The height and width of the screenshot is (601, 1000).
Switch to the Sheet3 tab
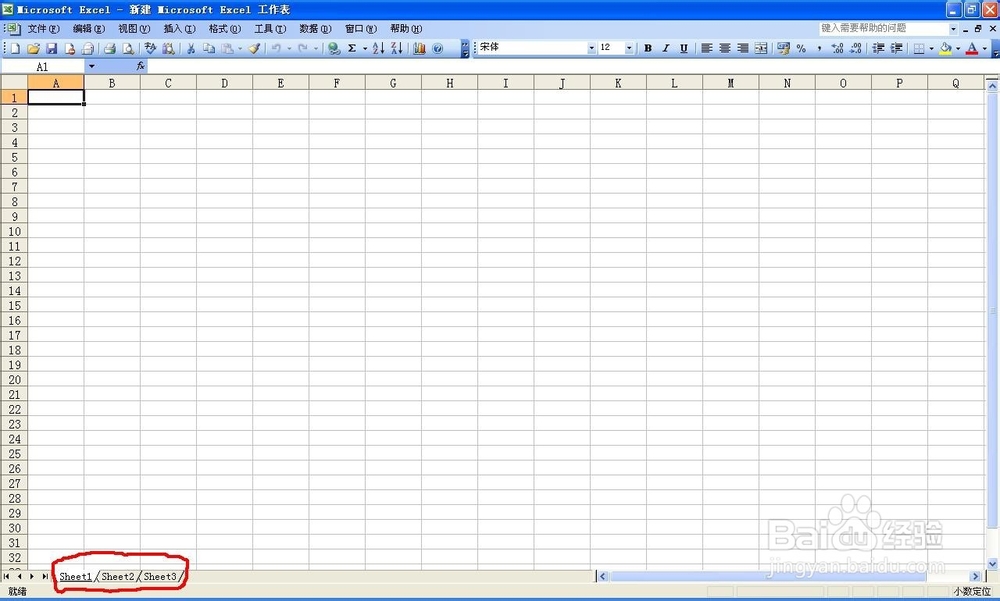click(x=160, y=577)
